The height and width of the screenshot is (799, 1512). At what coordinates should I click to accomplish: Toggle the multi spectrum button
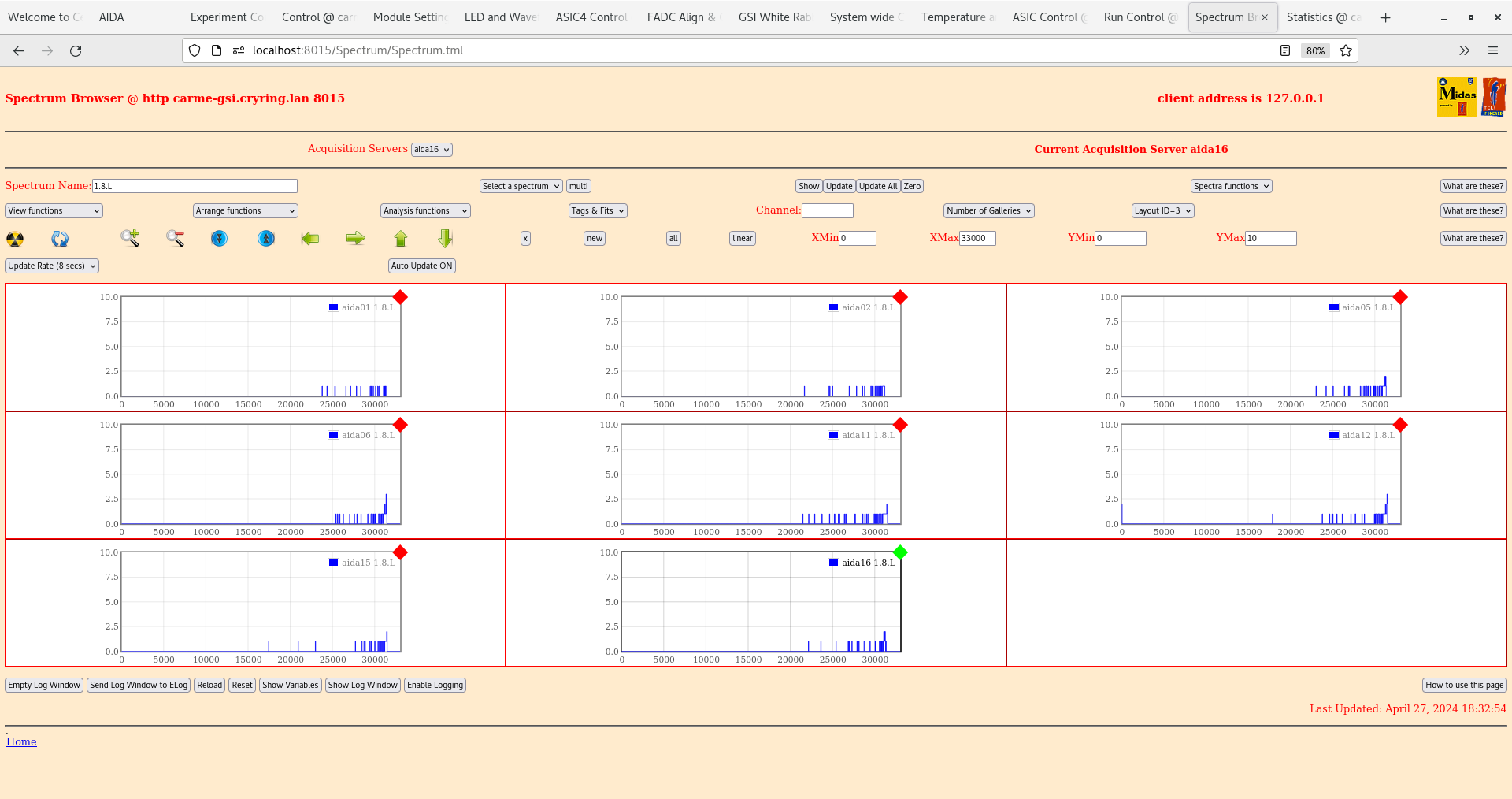(x=579, y=186)
